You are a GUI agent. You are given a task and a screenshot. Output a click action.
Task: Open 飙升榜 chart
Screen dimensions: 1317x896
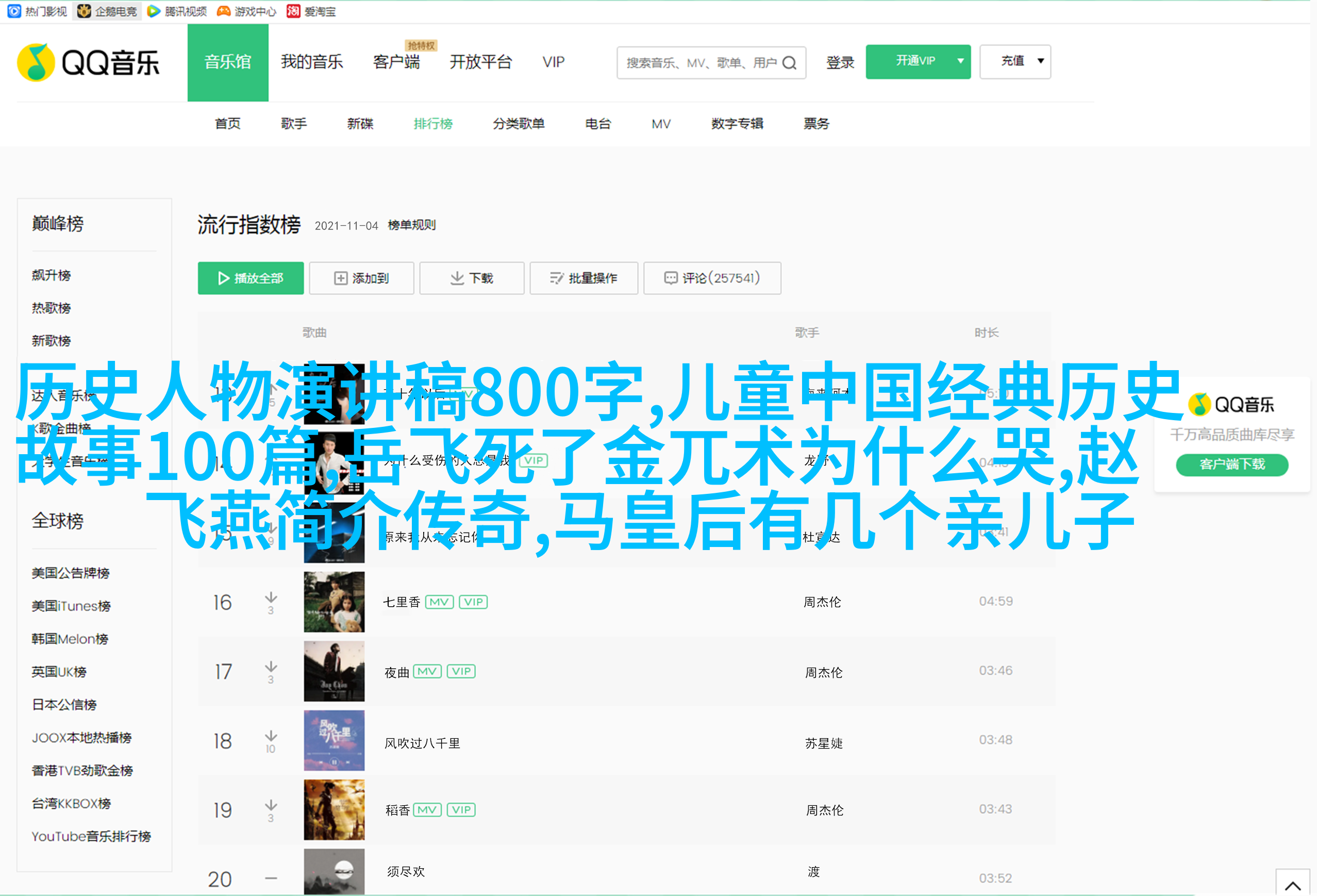(x=51, y=275)
